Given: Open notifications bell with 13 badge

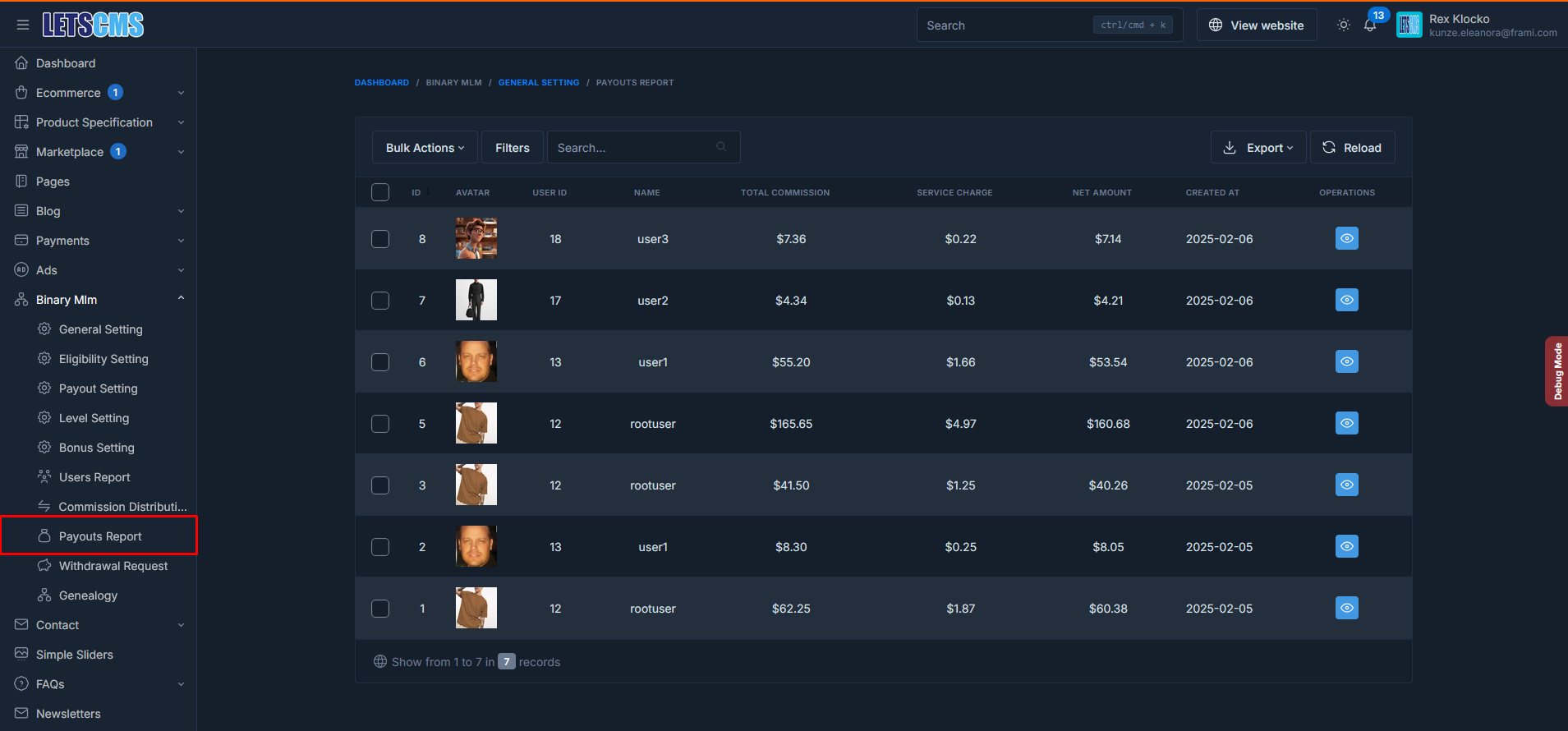Looking at the screenshot, I should 1370,25.
